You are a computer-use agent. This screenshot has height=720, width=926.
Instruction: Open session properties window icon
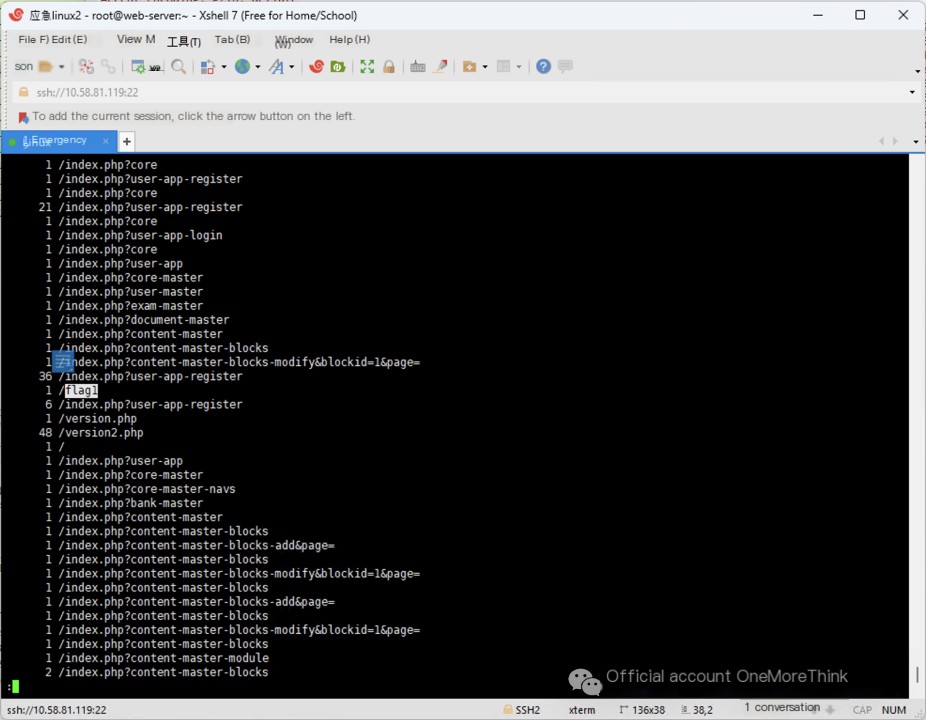138,67
